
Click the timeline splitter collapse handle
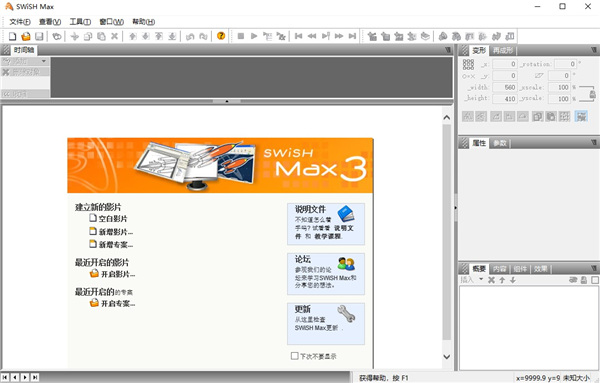click(227, 101)
